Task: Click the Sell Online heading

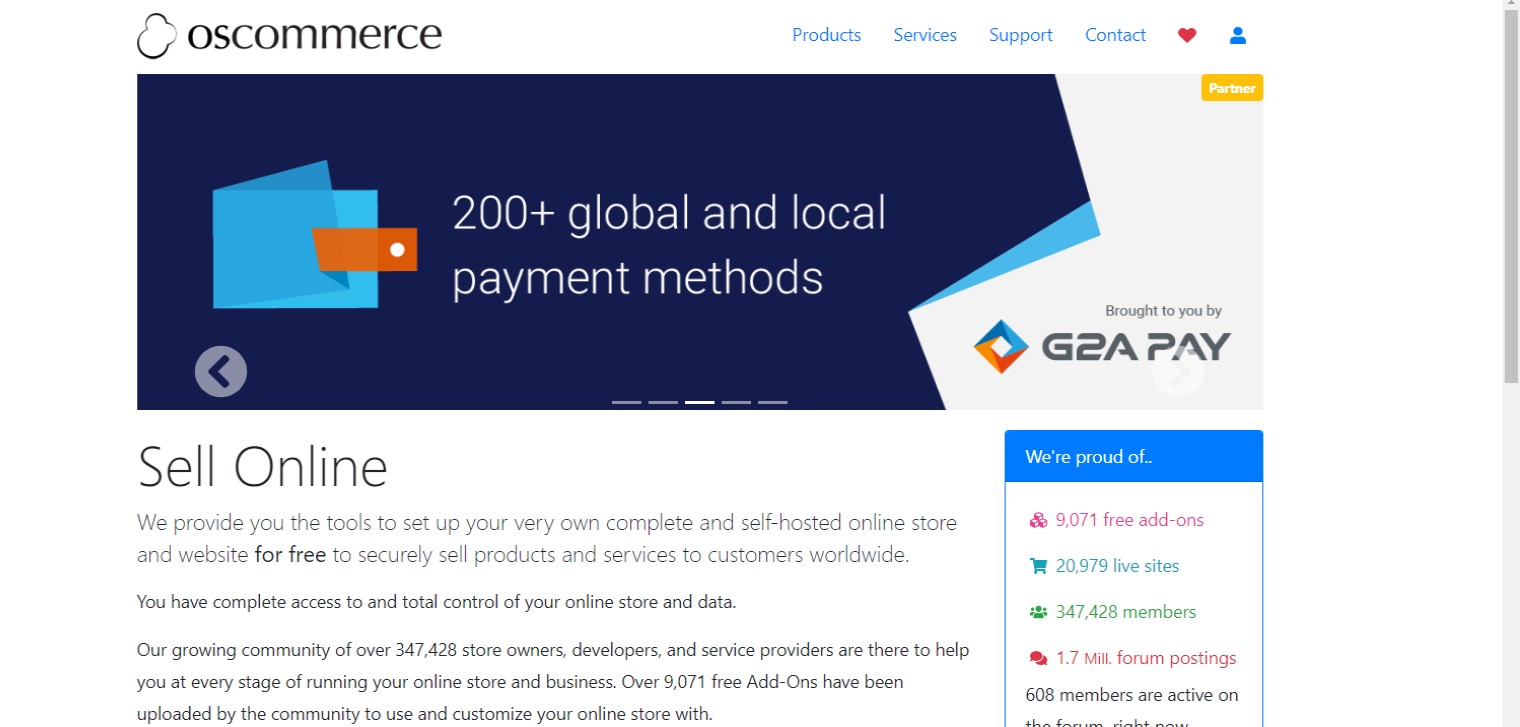Action: [262, 467]
